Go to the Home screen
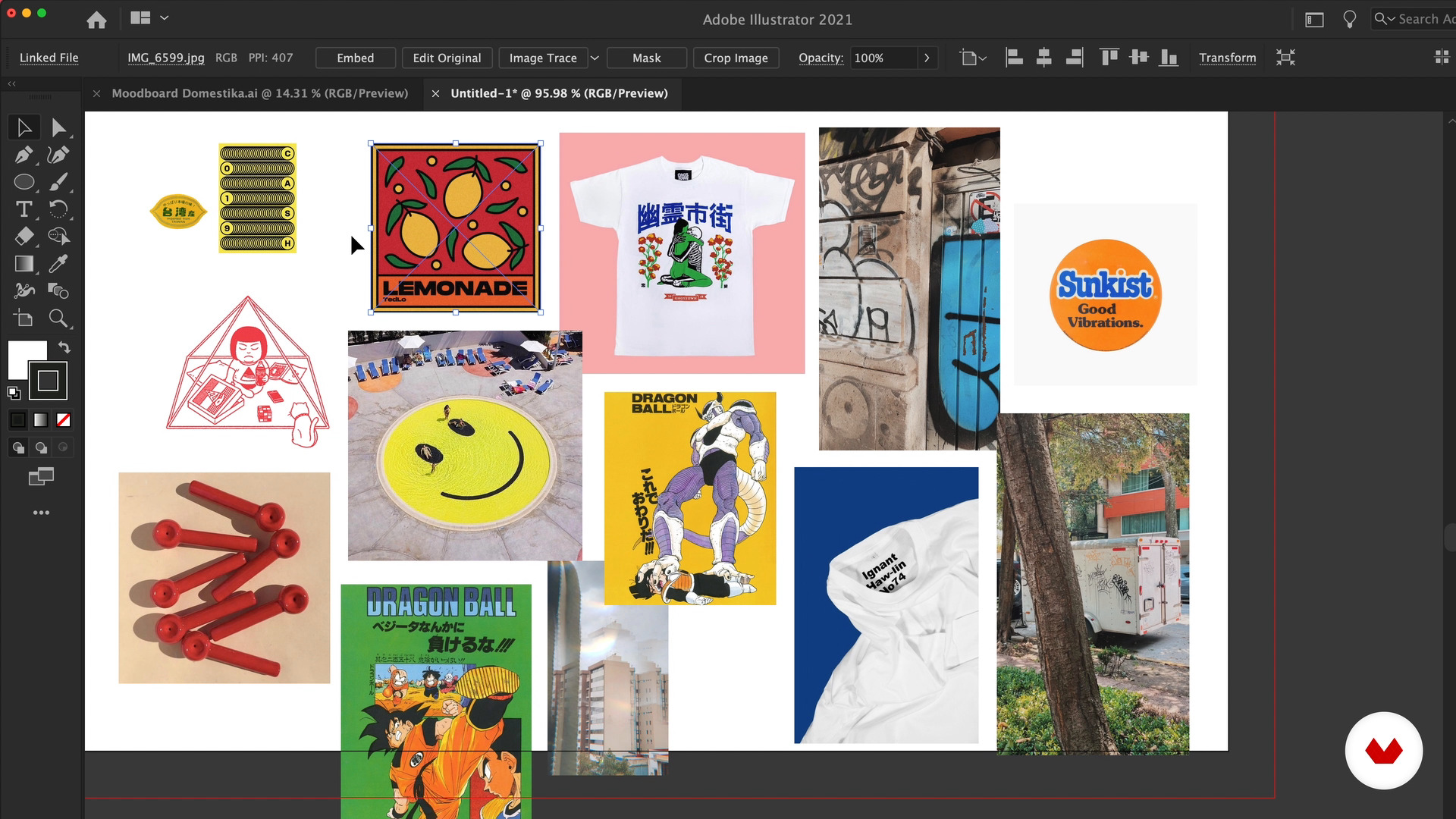 pos(96,20)
